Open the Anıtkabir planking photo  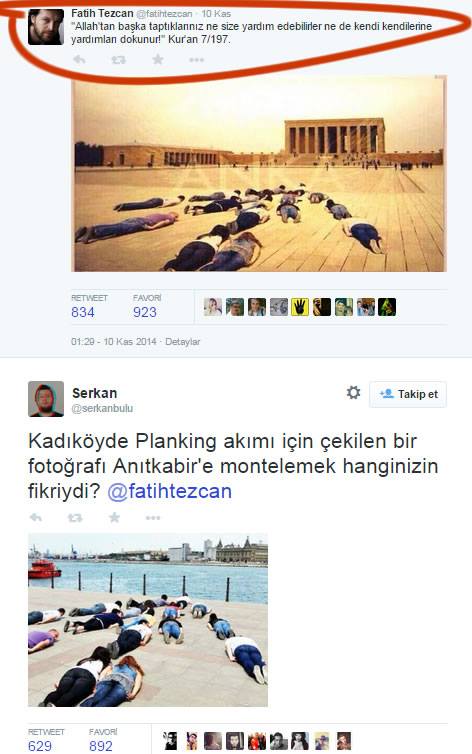pos(259,174)
